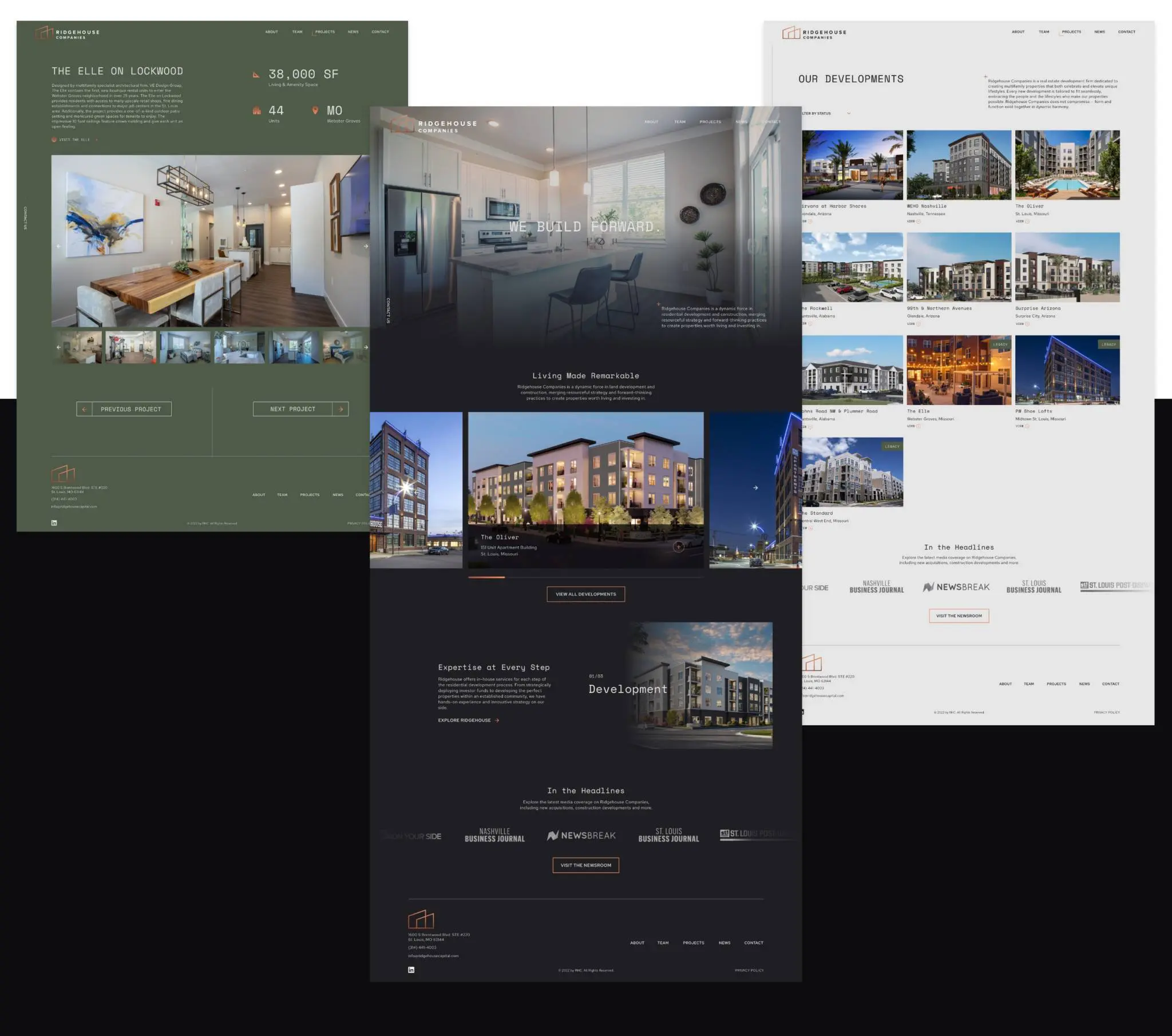Click the right arrow on the image carousel
This screenshot has width=1172, height=1036.
point(366,247)
